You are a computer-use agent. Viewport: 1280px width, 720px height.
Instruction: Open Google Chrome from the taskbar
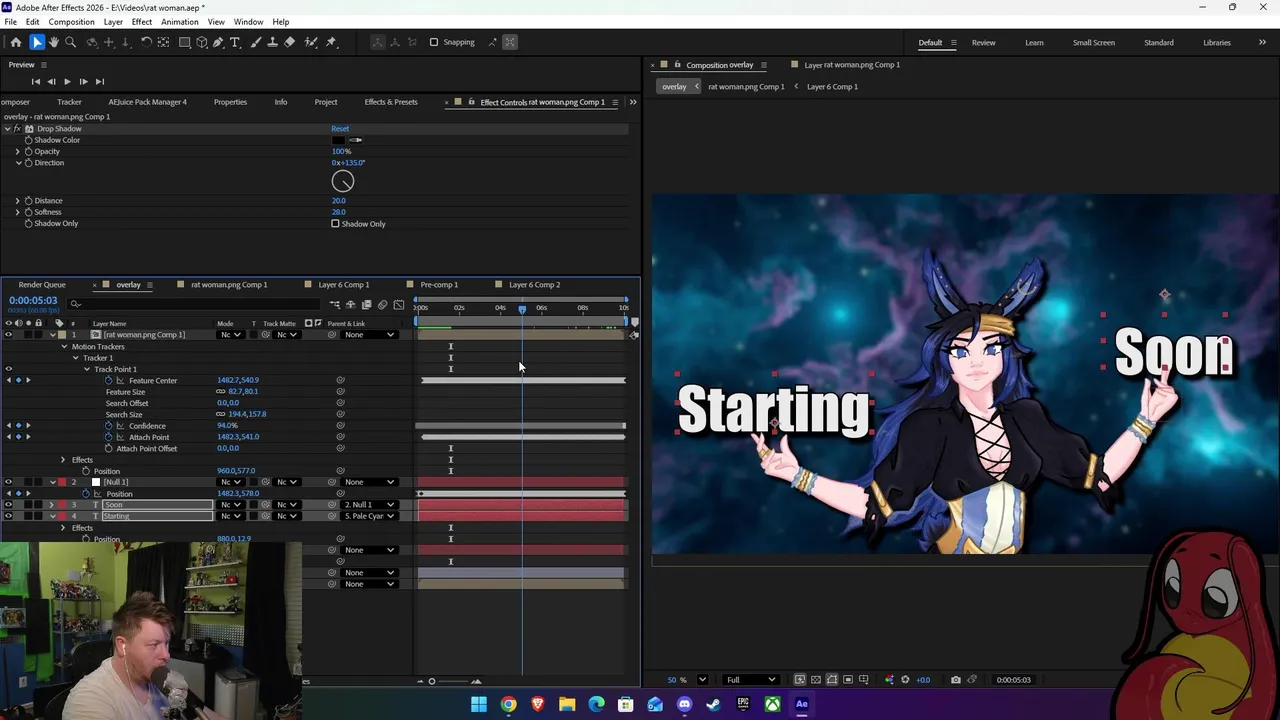pos(508,704)
